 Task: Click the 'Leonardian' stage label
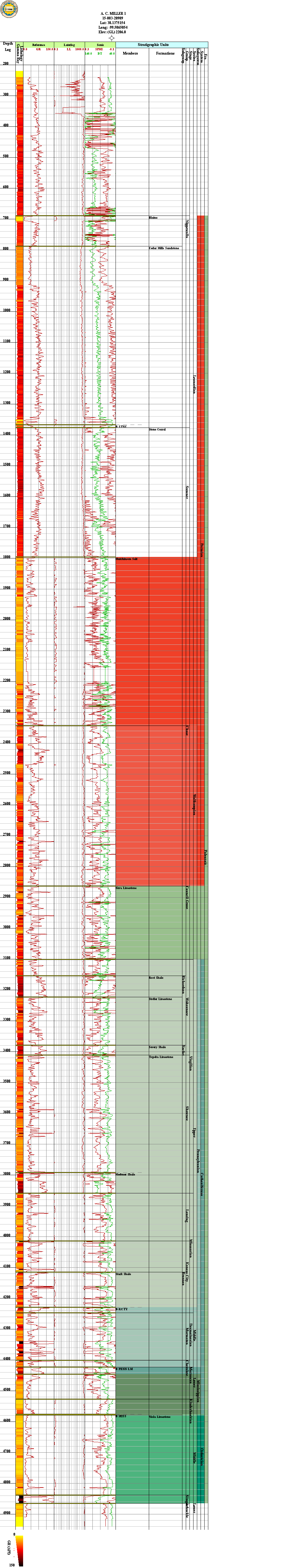(194, 384)
